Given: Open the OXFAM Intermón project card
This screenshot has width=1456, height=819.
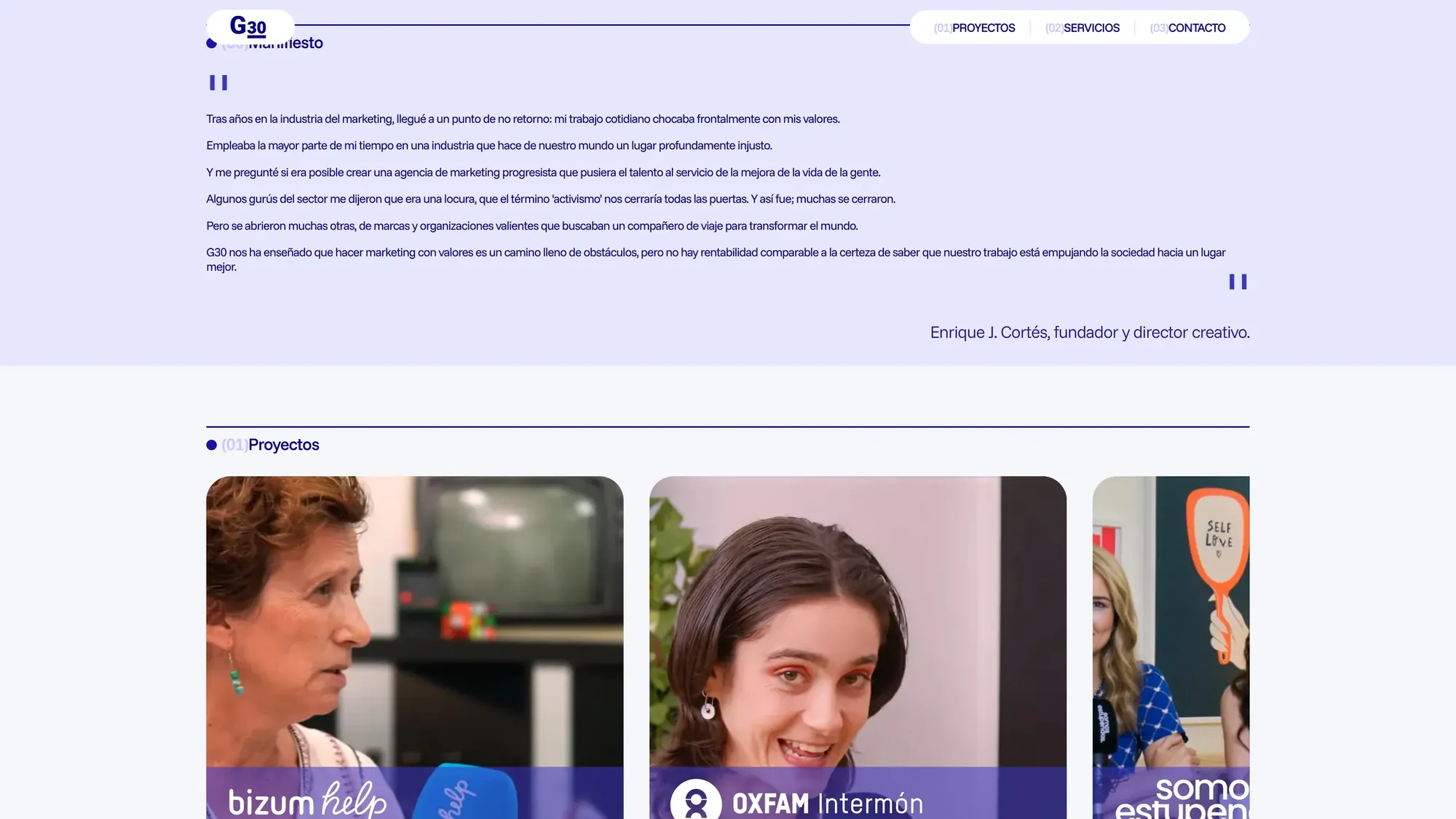Looking at the screenshot, I should point(858,647).
